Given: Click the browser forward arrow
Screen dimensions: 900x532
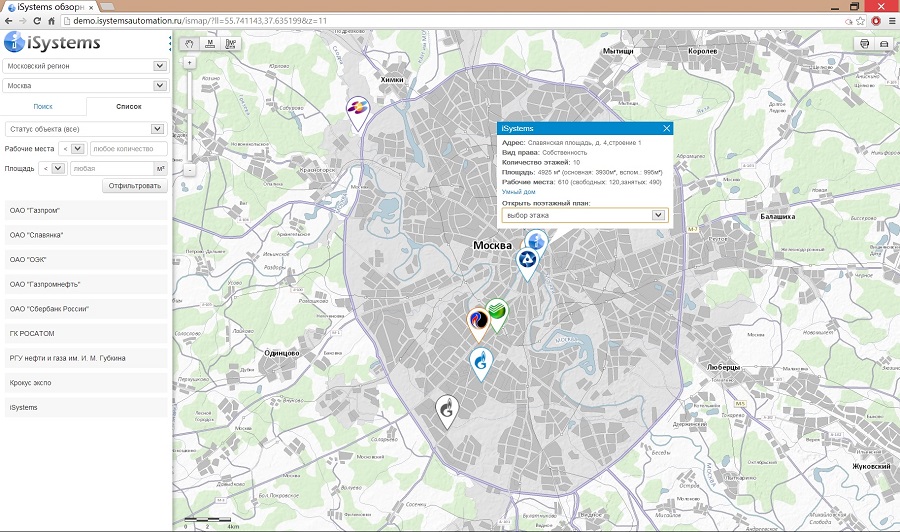Looking at the screenshot, I should pyautogui.click(x=23, y=21).
